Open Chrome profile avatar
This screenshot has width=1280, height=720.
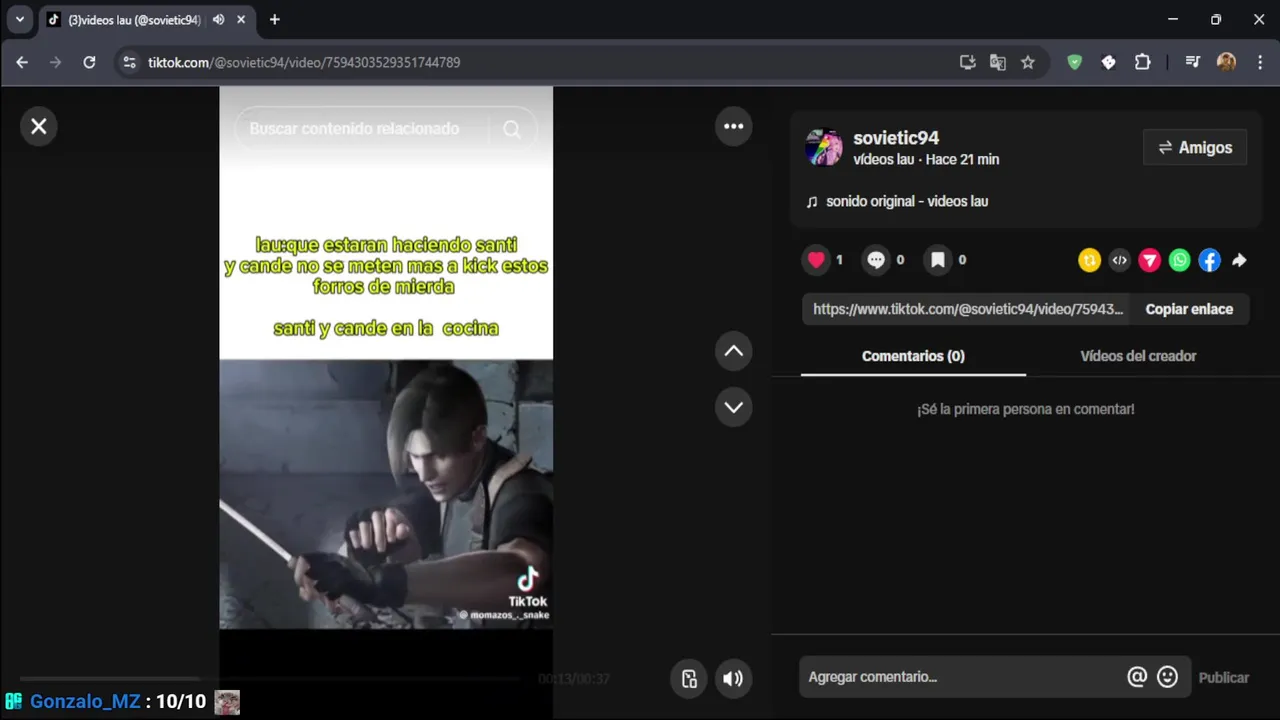[1226, 62]
